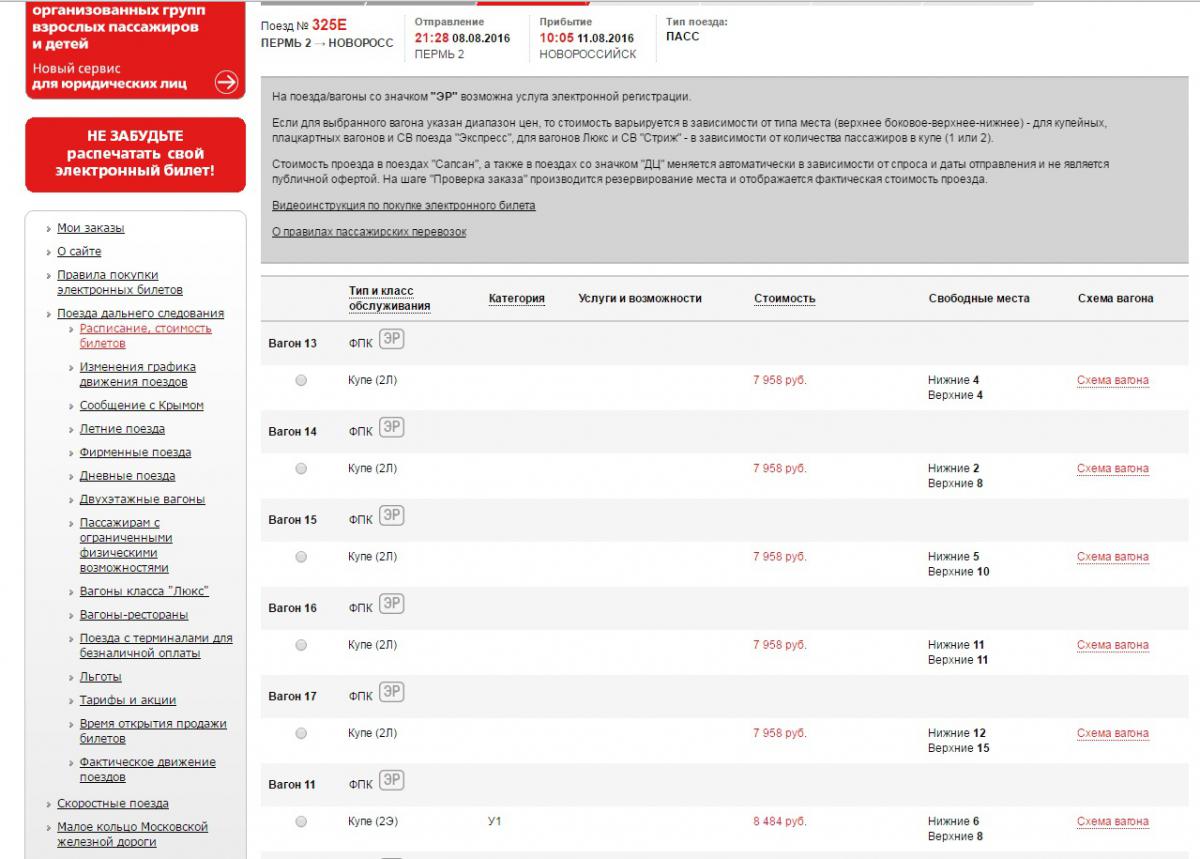Open Схема вагона link for Вагон 15

[1112, 557]
